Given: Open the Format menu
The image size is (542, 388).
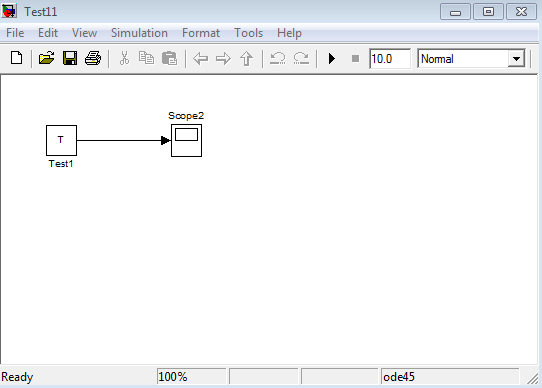Looking at the screenshot, I should coord(201,33).
